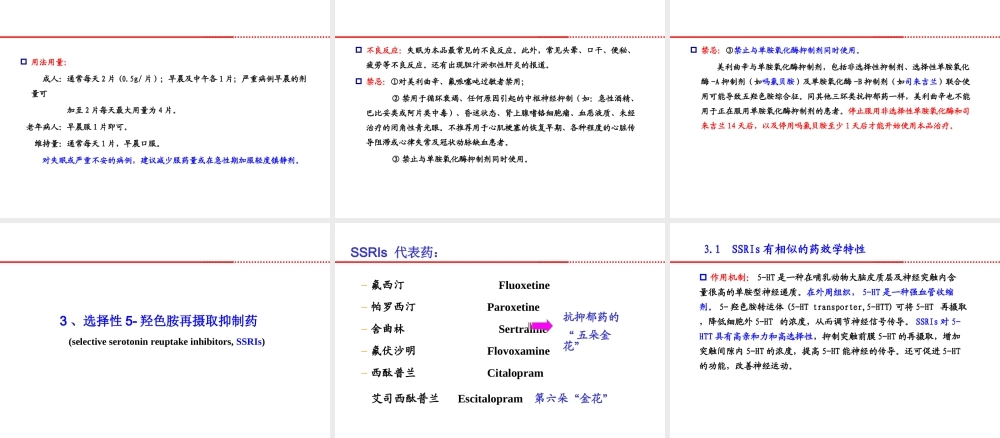Open the SSRIs 代表药 slide thumbnail
This screenshot has height=438, width=1000.
tap(500, 330)
